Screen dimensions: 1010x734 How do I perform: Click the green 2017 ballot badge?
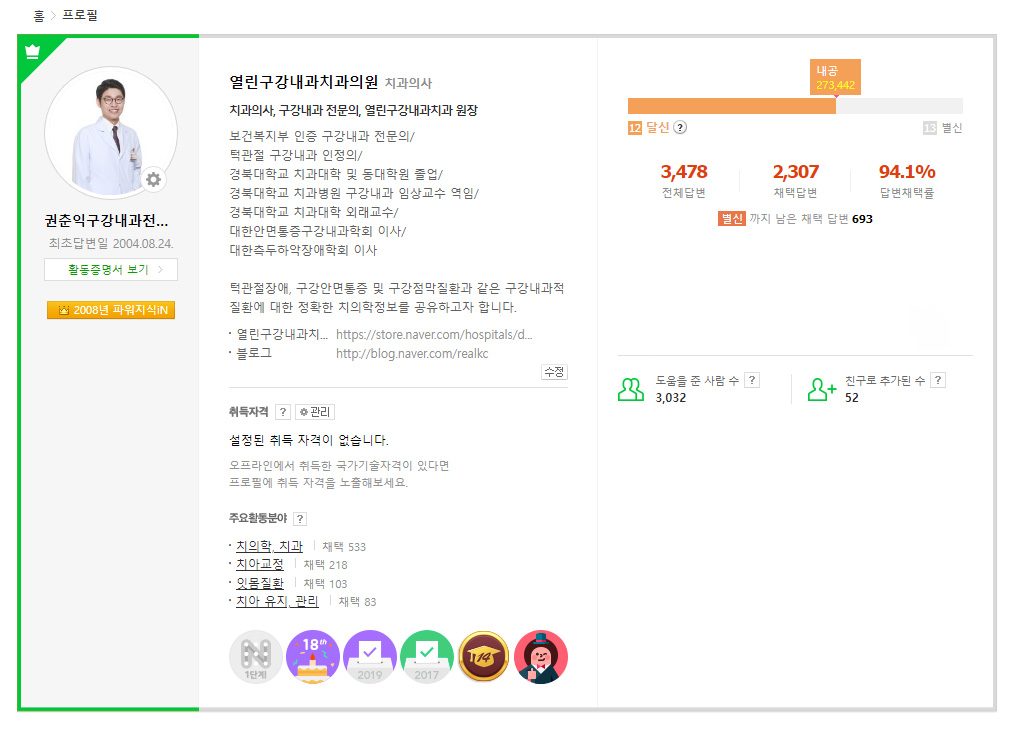click(426, 657)
